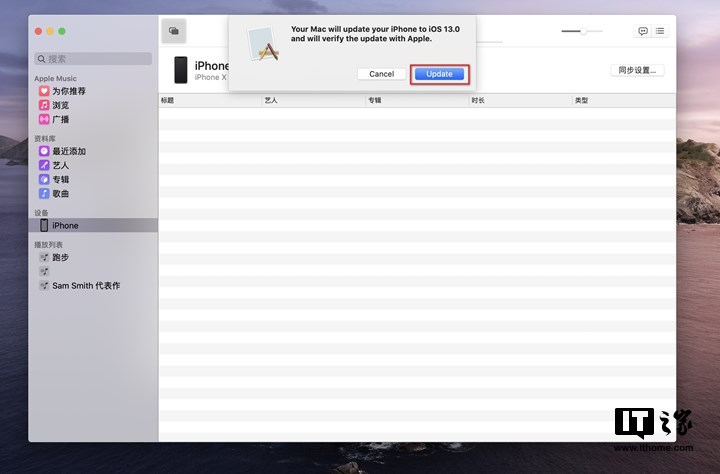Select the iPhone device in sidebar

pyautogui.click(x=93, y=226)
